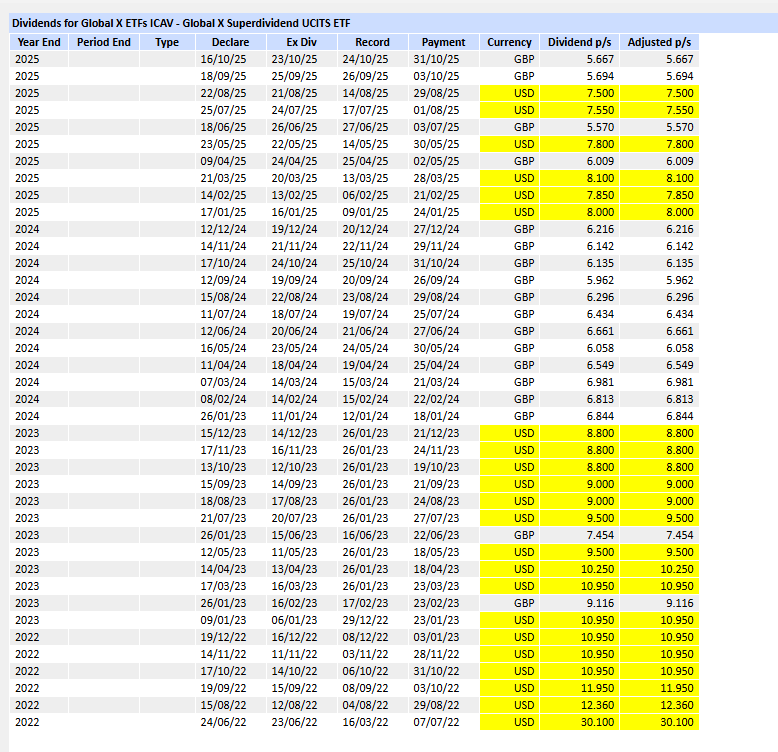The height and width of the screenshot is (752, 778).
Task: Select the Dividend p/s column header
Action: pos(579,42)
